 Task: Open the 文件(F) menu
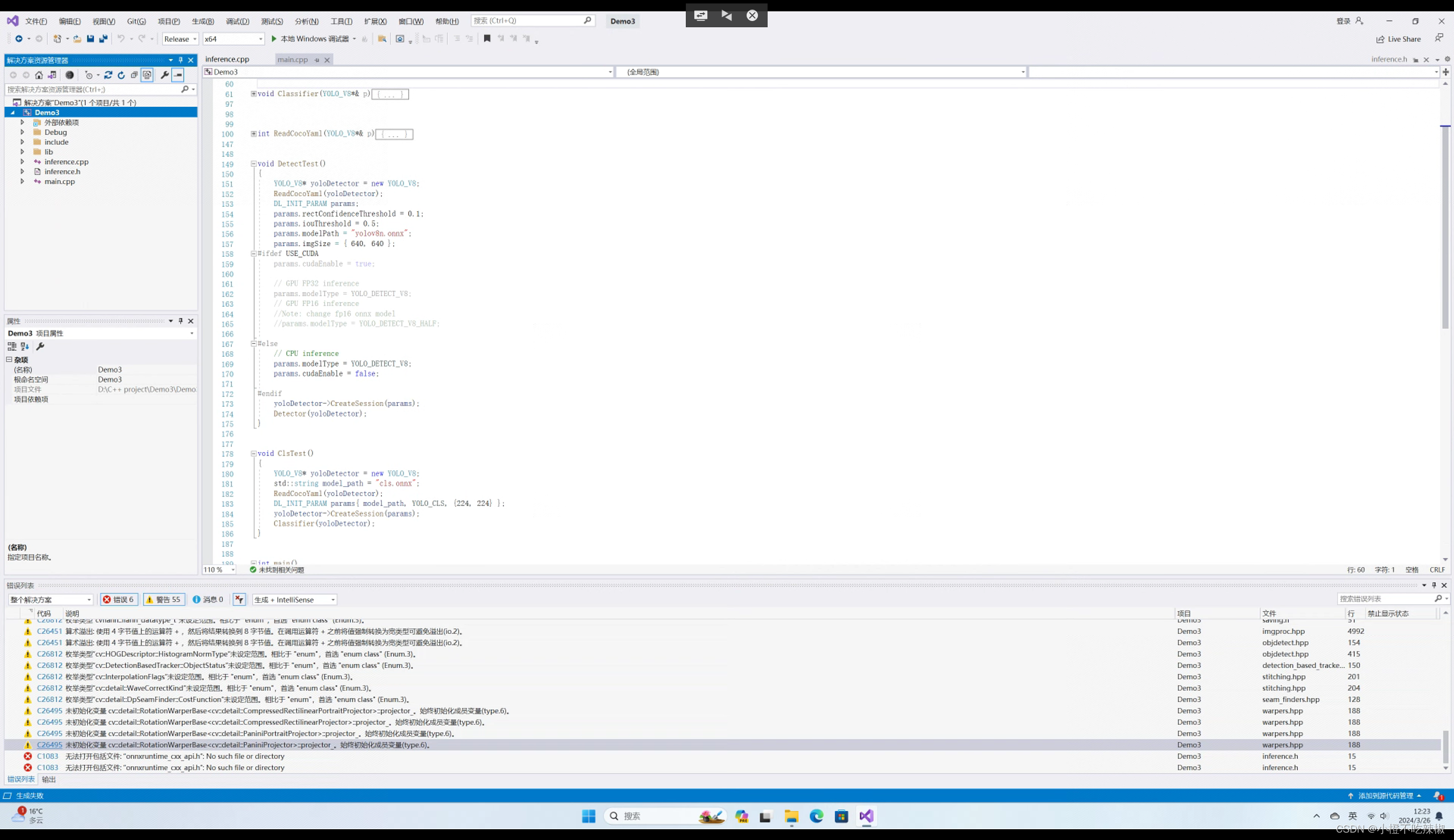coord(36,22)
